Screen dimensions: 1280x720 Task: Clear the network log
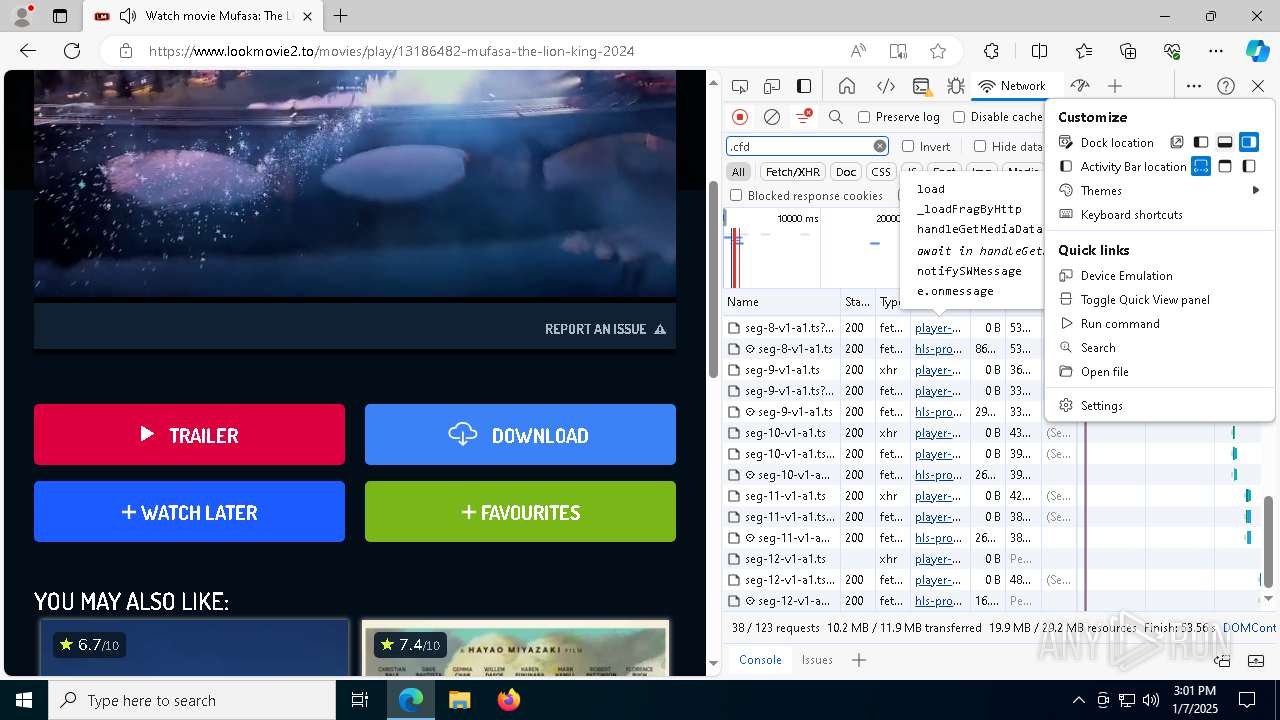pyautogui.click(x=772, y=117)
